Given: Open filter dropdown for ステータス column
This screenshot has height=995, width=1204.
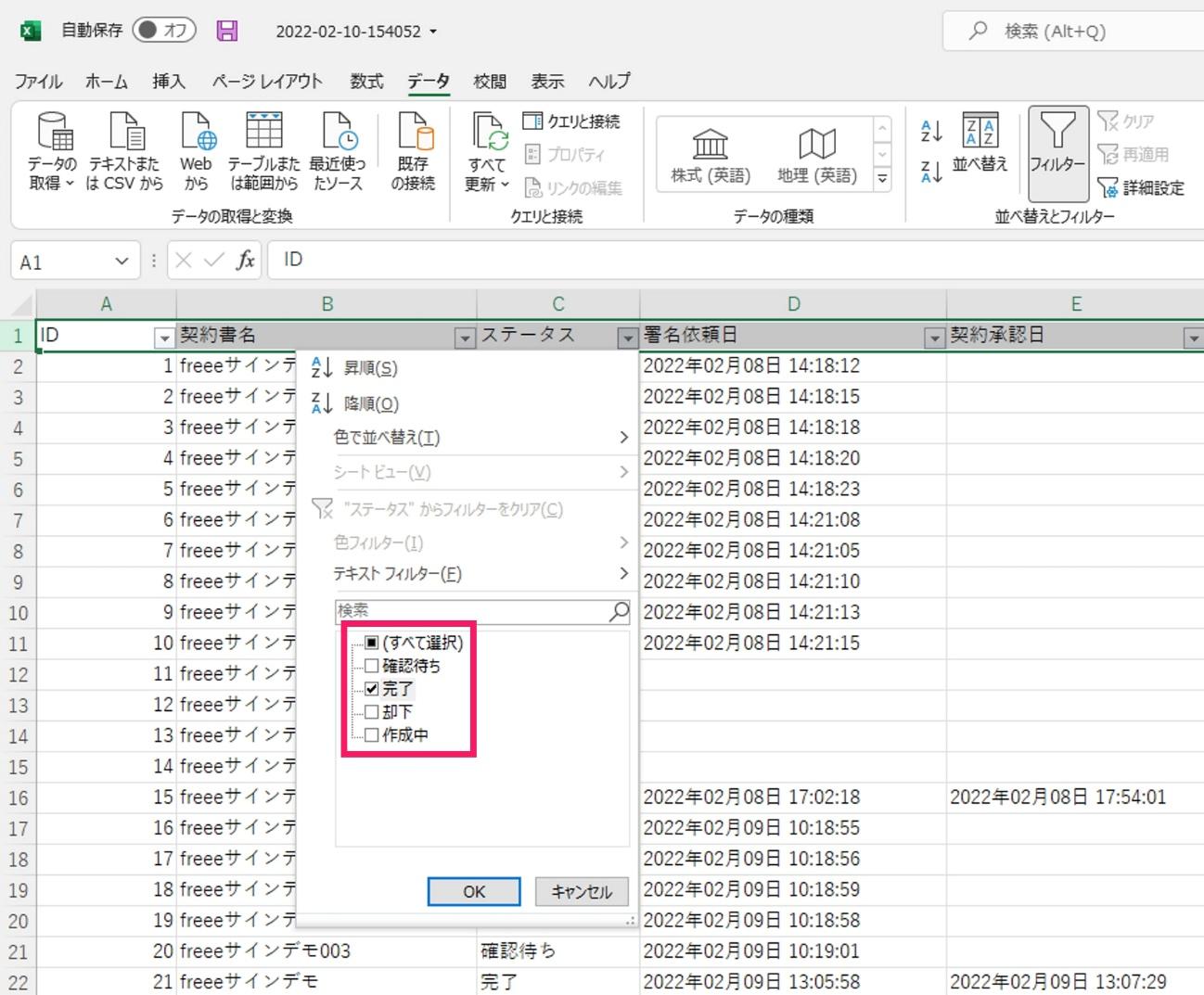Looking at the screenshot, I should point(628,338).
